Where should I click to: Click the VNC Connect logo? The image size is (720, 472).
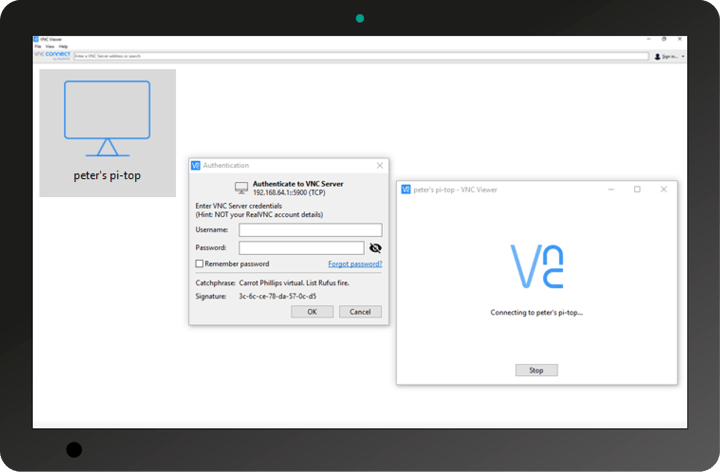53,56
